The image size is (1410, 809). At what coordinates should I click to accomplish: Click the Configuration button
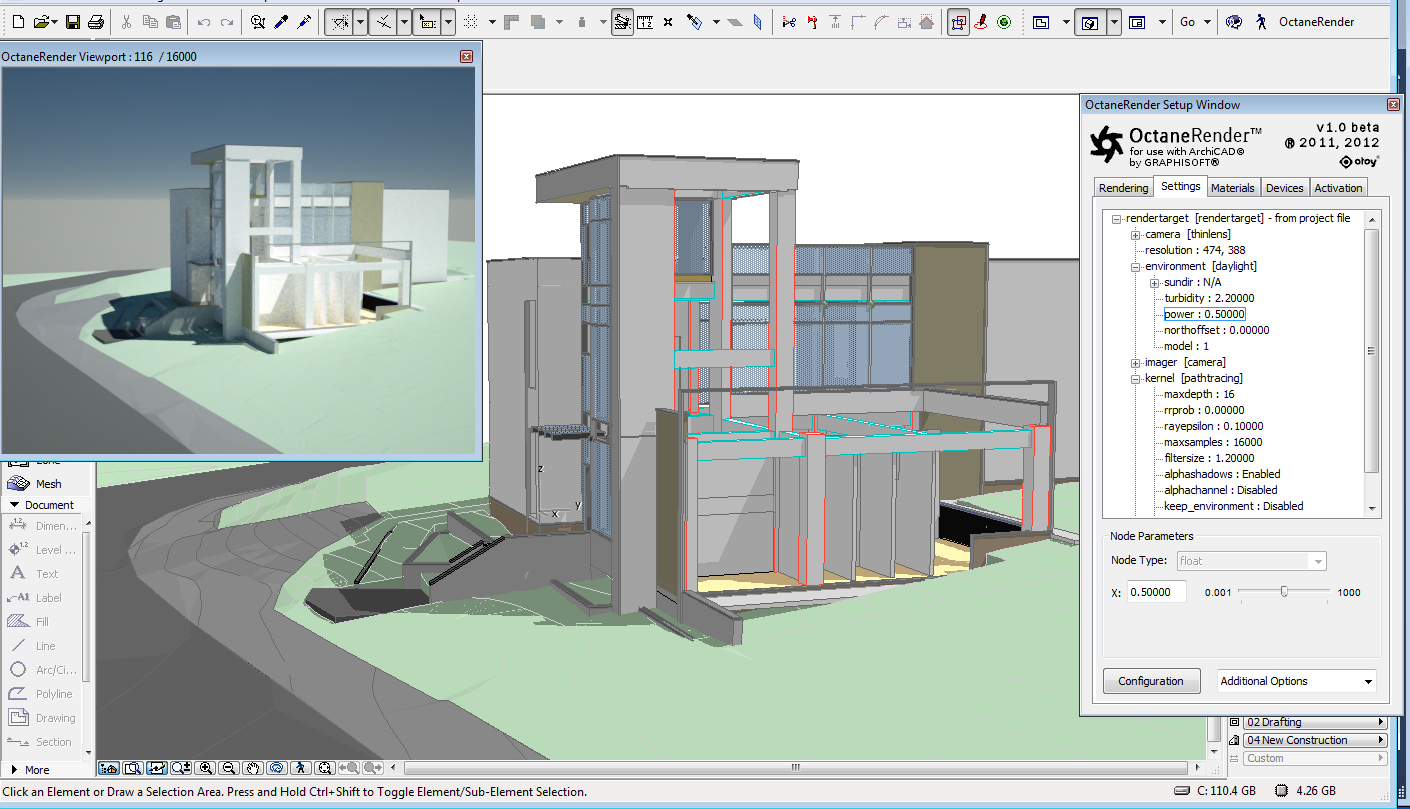(x=1150, y=681)
